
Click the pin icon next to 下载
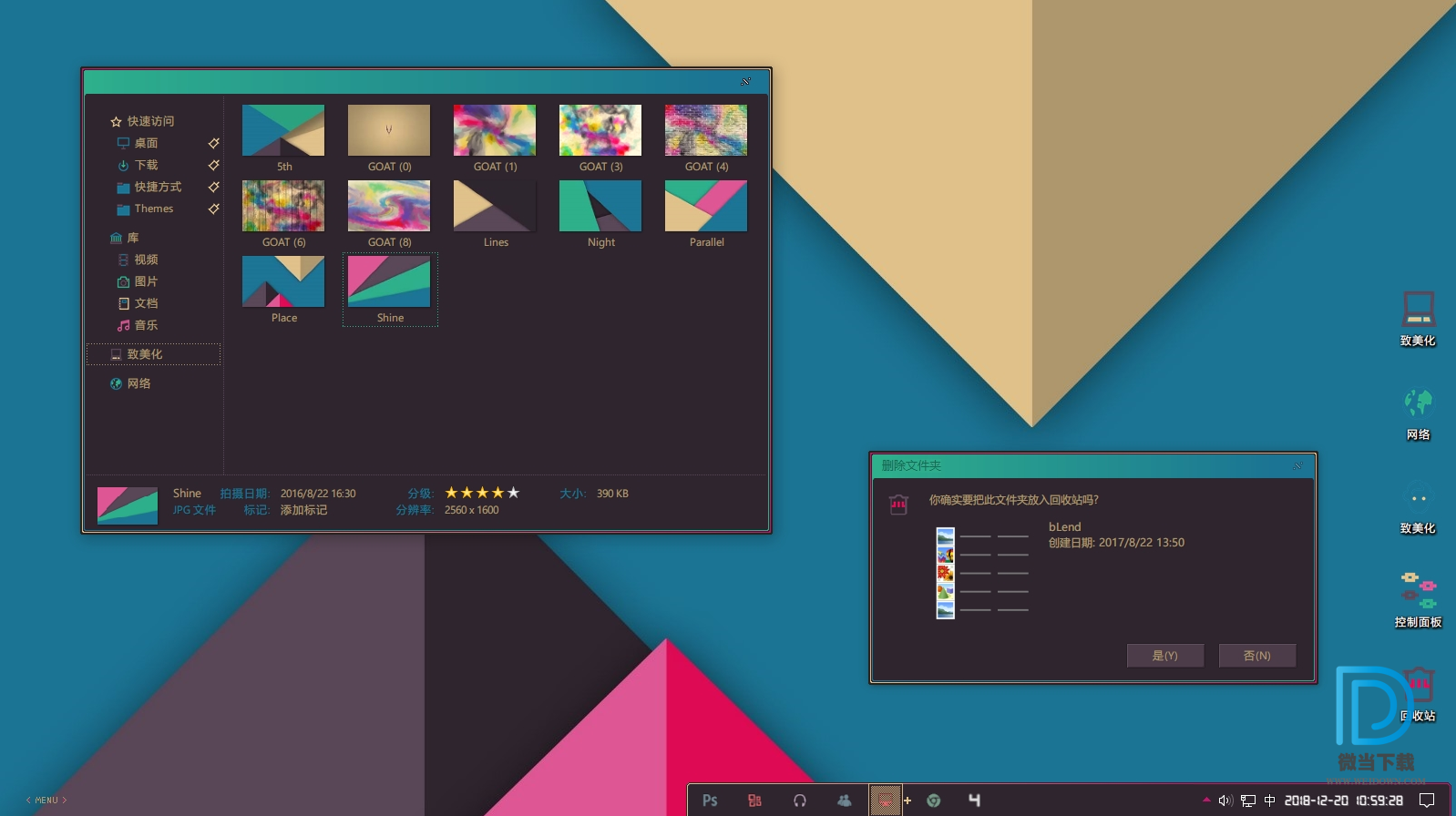213,165
